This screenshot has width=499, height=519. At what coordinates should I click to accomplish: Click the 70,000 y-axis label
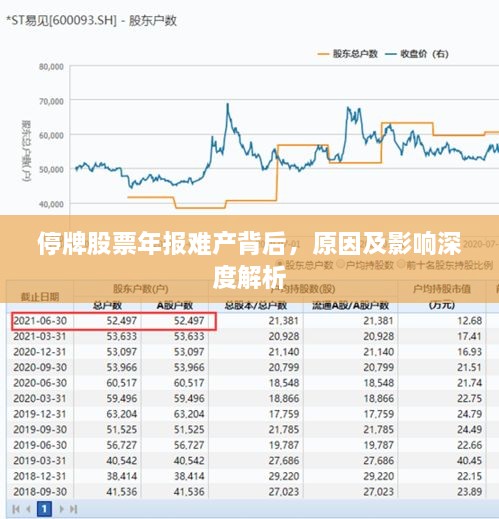click(51, 101)
